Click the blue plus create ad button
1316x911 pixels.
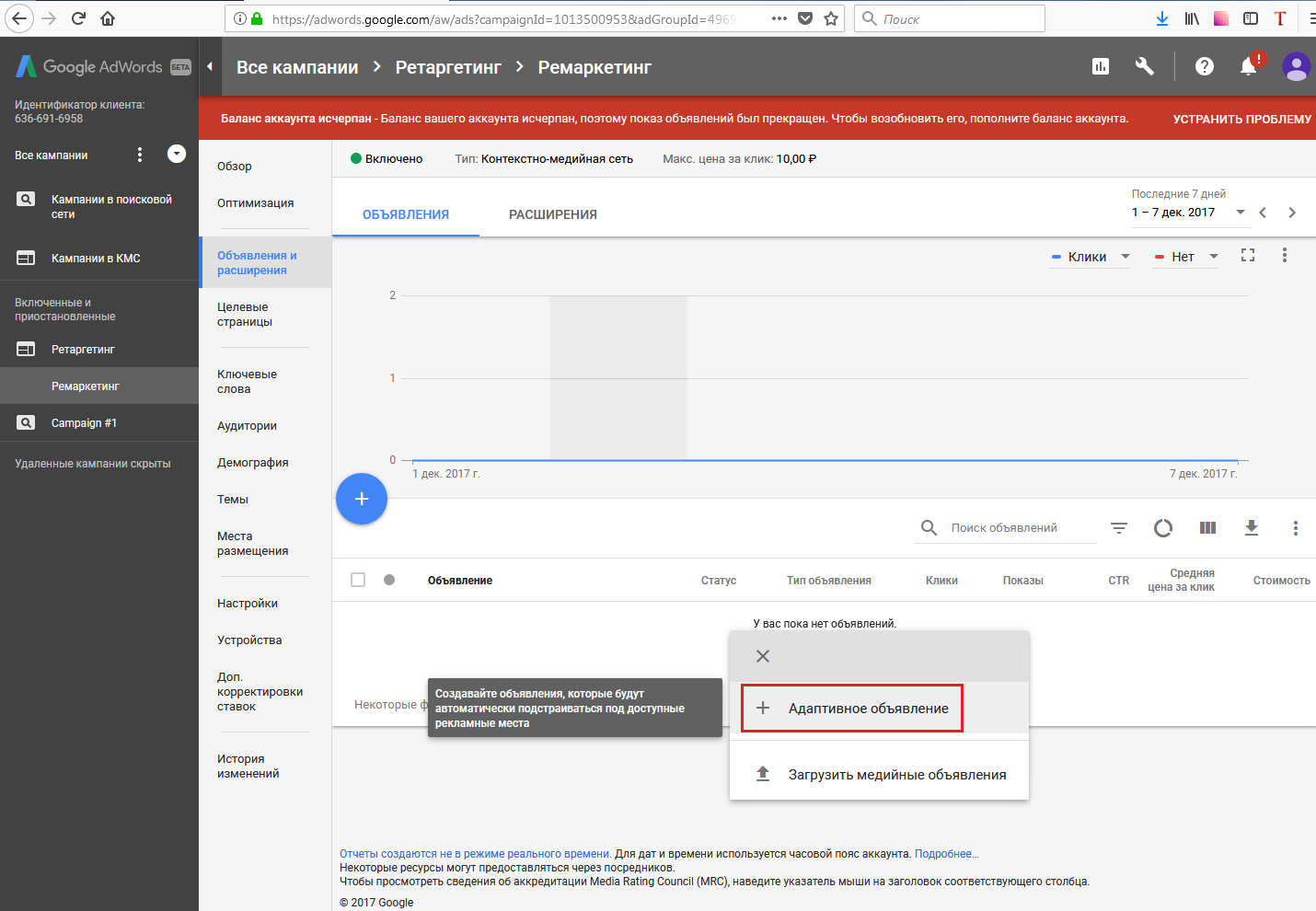[362, 499]
